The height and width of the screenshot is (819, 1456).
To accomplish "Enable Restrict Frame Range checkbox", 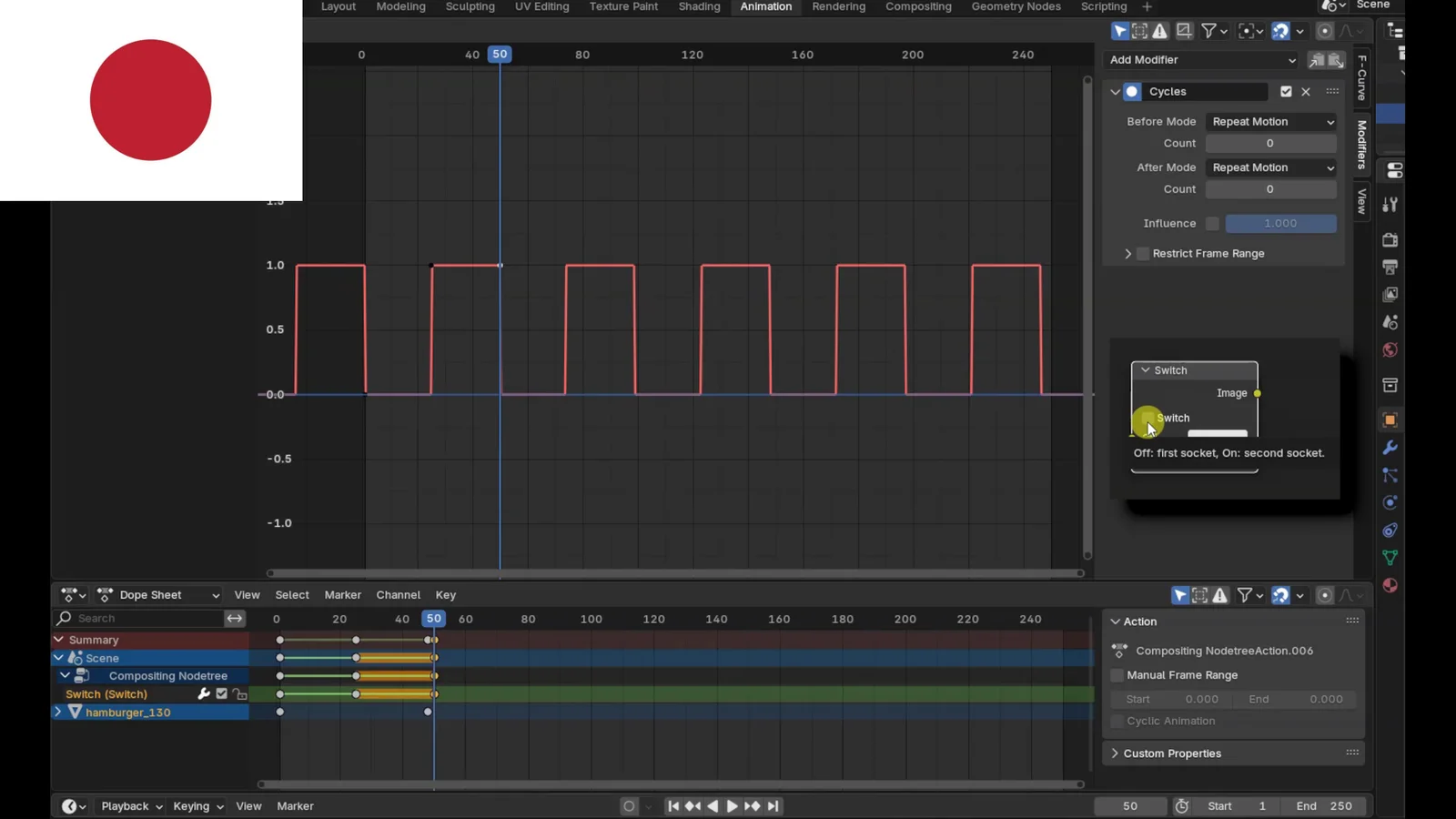I will (x=1143, y=254).
